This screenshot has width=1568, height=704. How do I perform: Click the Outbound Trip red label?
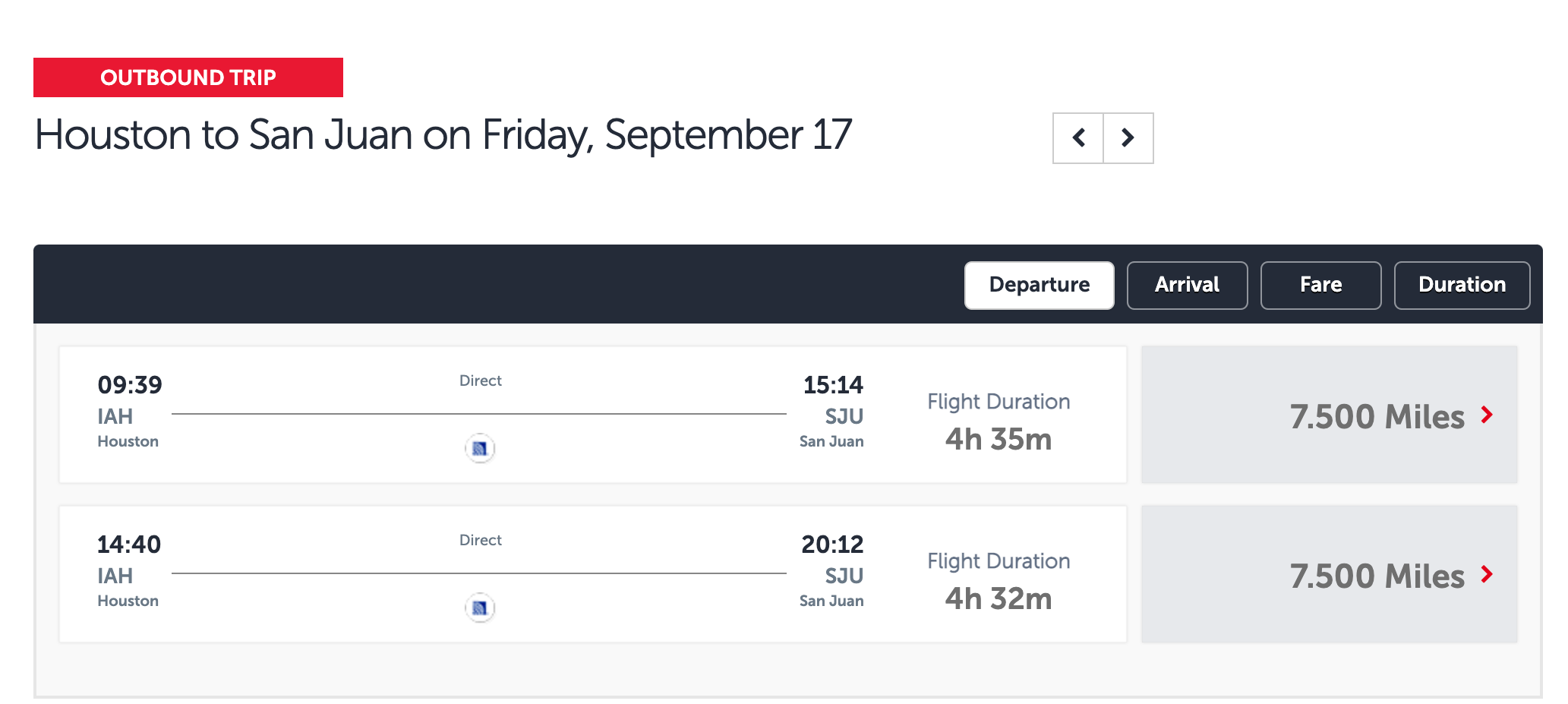click(188, 77)
